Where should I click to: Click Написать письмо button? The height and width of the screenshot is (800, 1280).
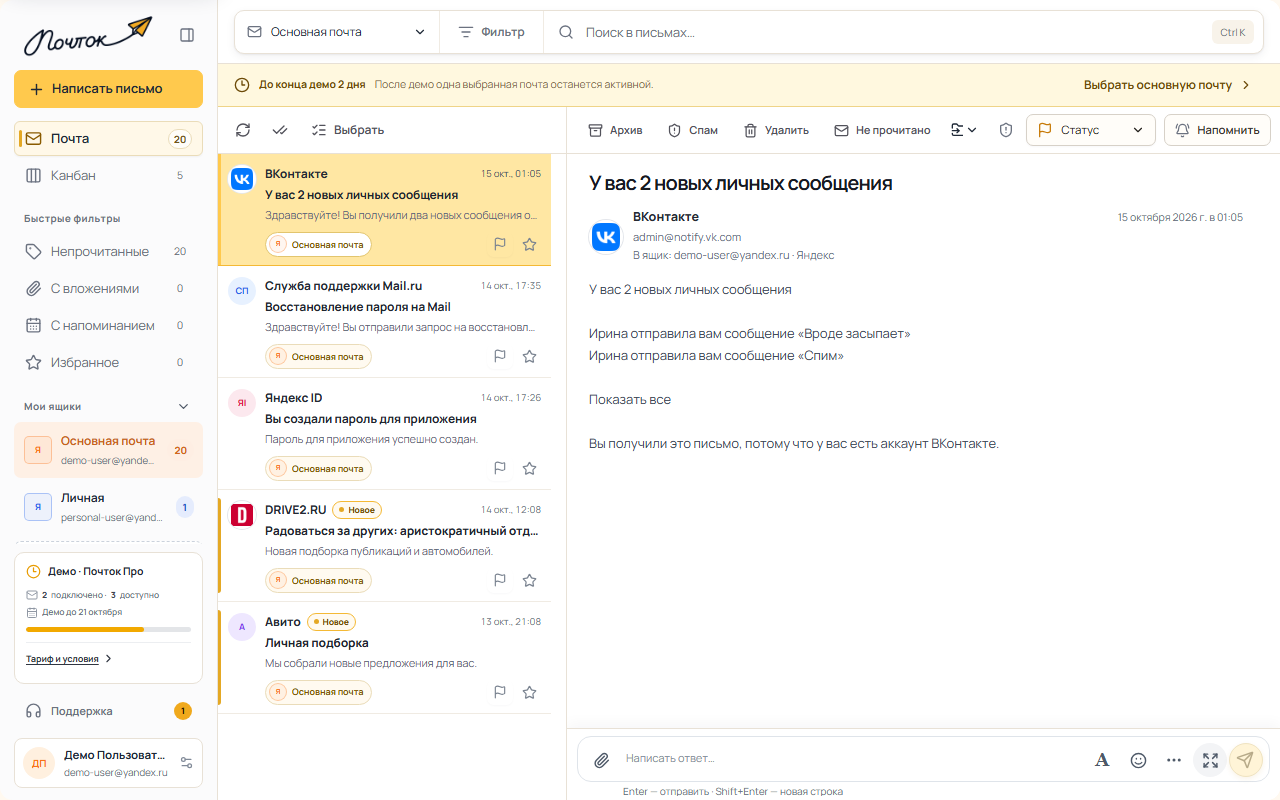click(108, 88)
